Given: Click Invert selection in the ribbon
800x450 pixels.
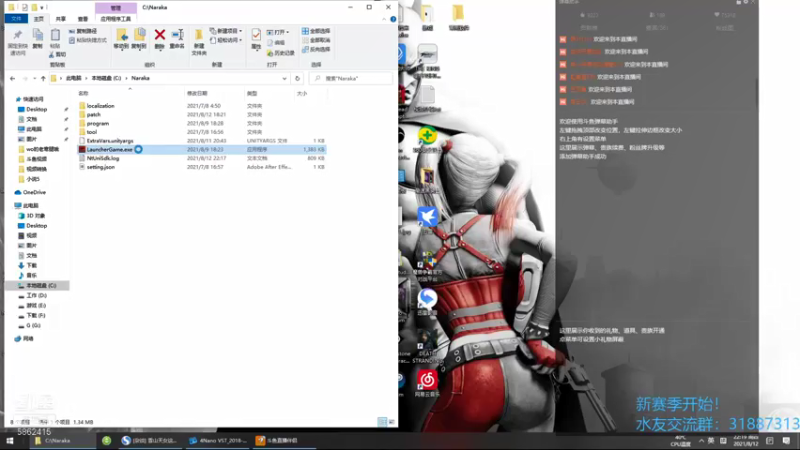Looking at the screenshot, I should [316, 49].
